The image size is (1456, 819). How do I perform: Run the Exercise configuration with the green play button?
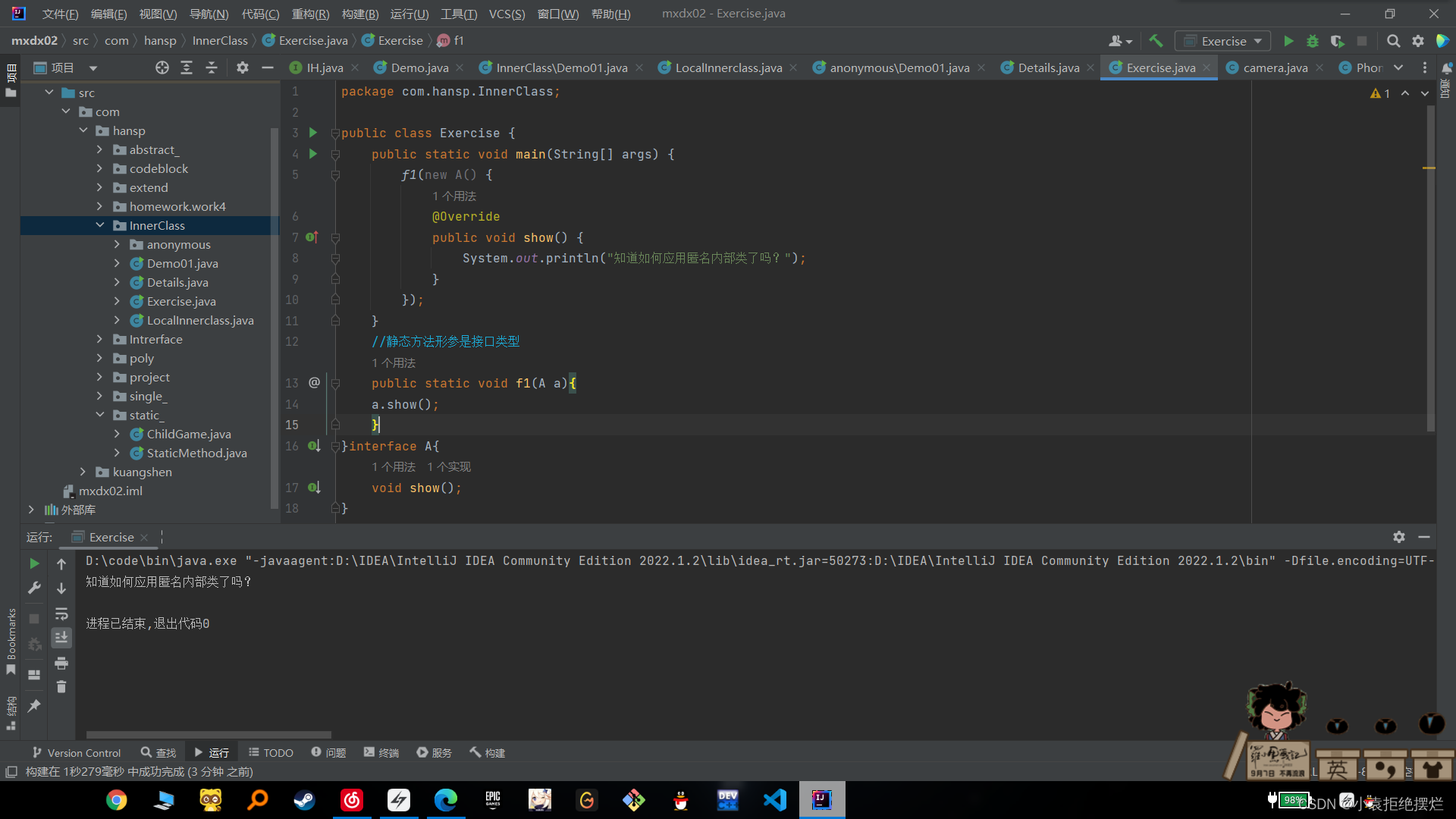(1288, 41)
